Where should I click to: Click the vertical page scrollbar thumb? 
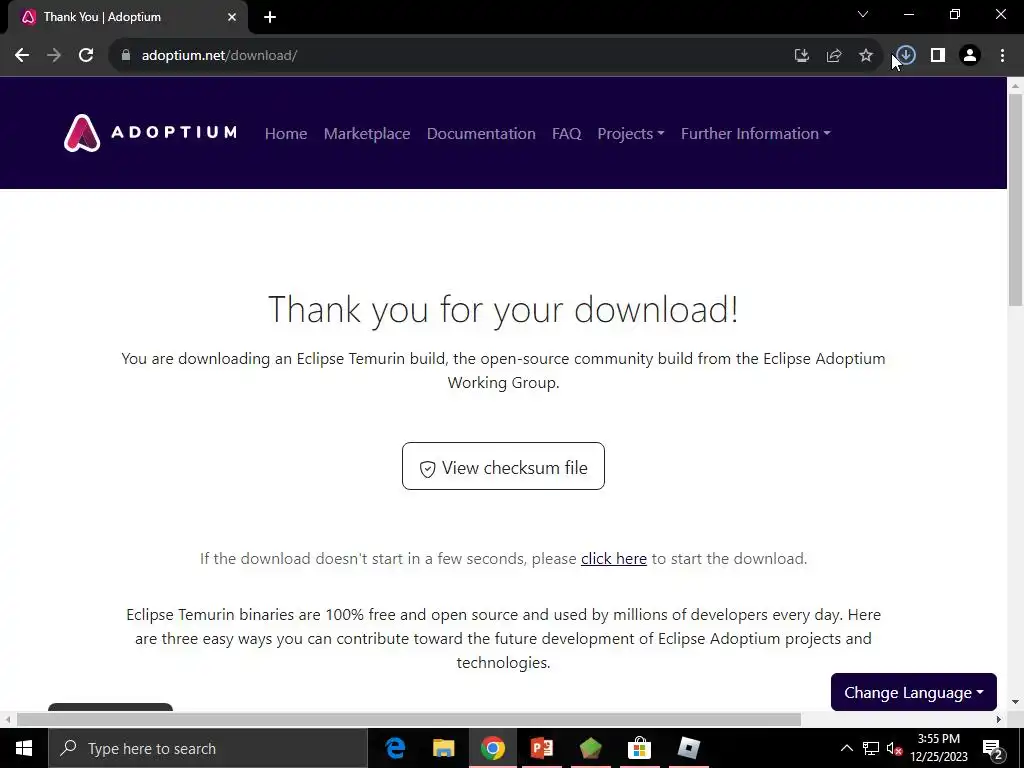(x=1016, y=199)
